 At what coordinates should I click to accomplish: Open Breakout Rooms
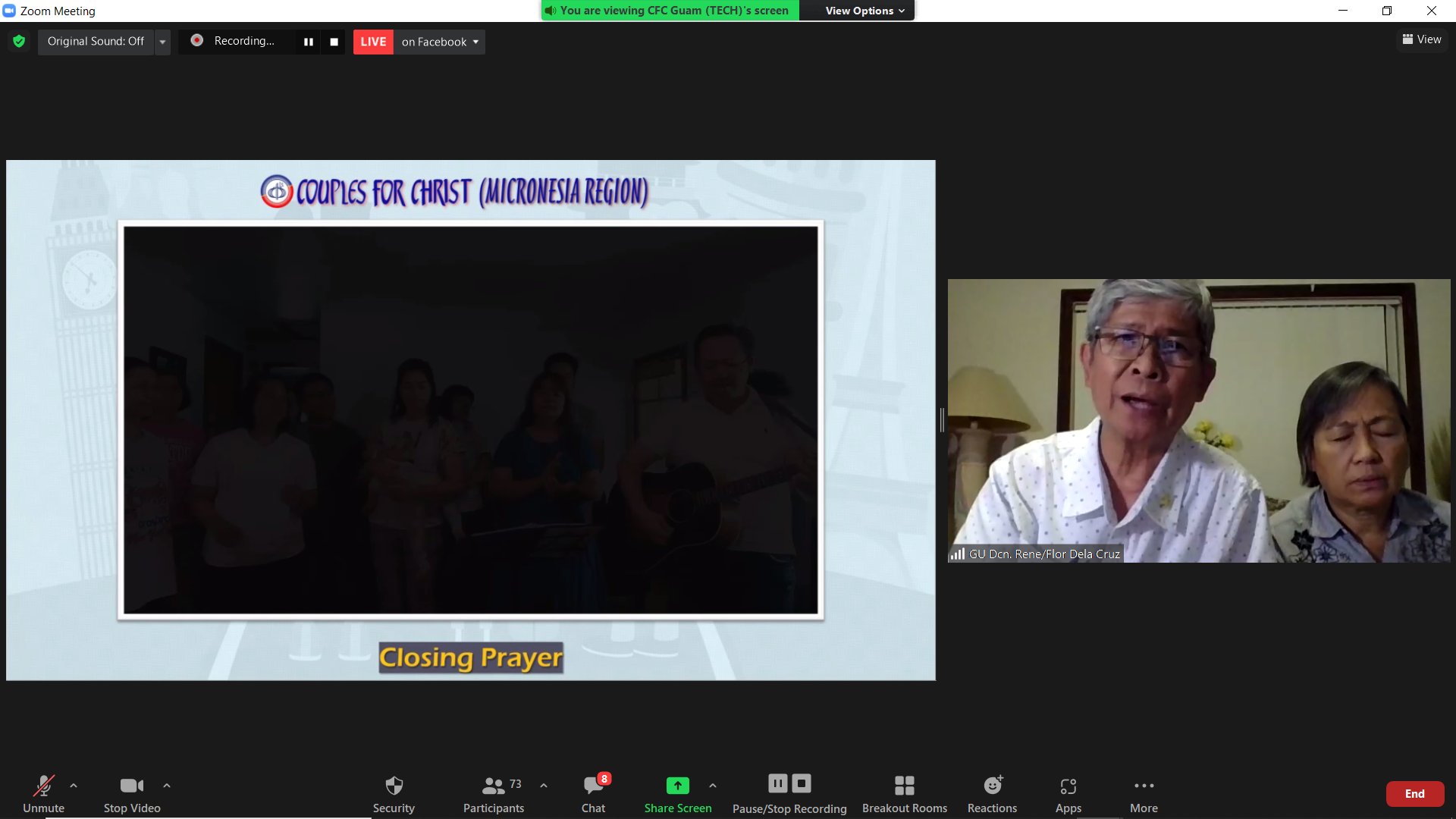905,794
